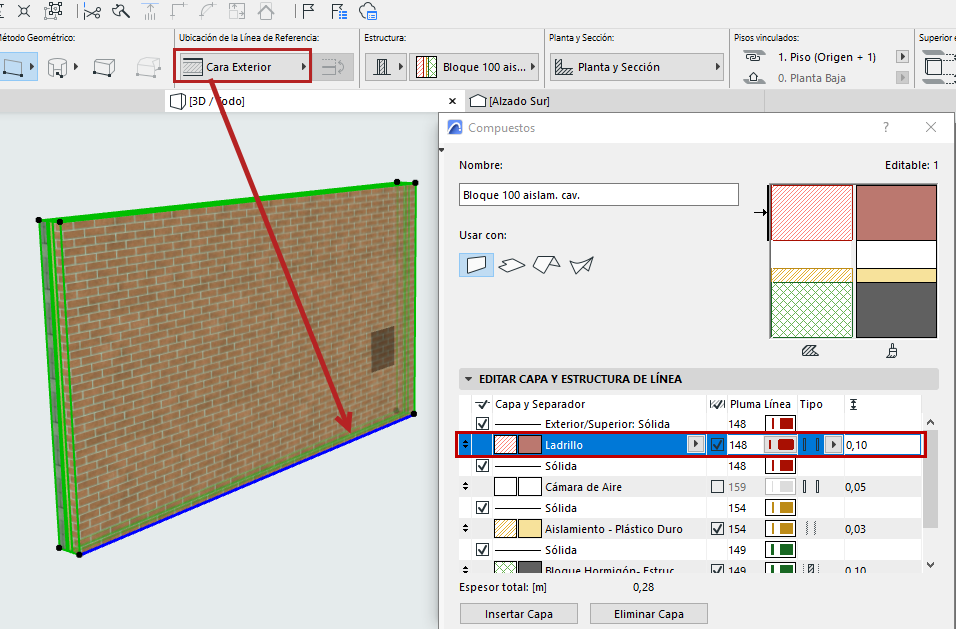Click the cloud settings icon in toolbar

point(368,11)
